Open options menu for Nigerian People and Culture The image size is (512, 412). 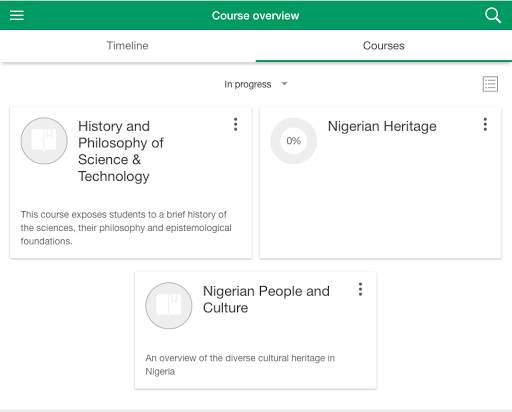click(360, 289)
